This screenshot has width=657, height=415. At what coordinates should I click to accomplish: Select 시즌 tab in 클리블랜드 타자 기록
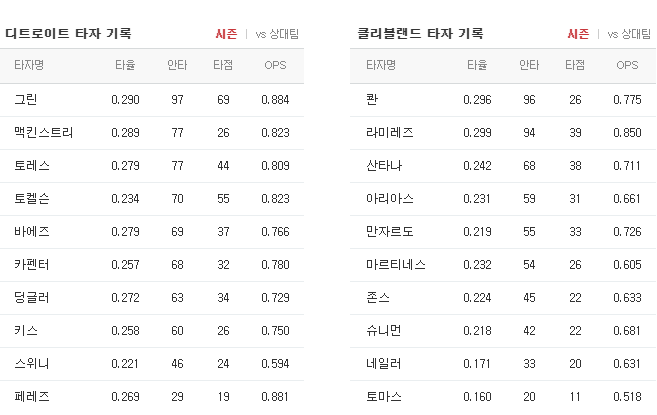[578, 34]
